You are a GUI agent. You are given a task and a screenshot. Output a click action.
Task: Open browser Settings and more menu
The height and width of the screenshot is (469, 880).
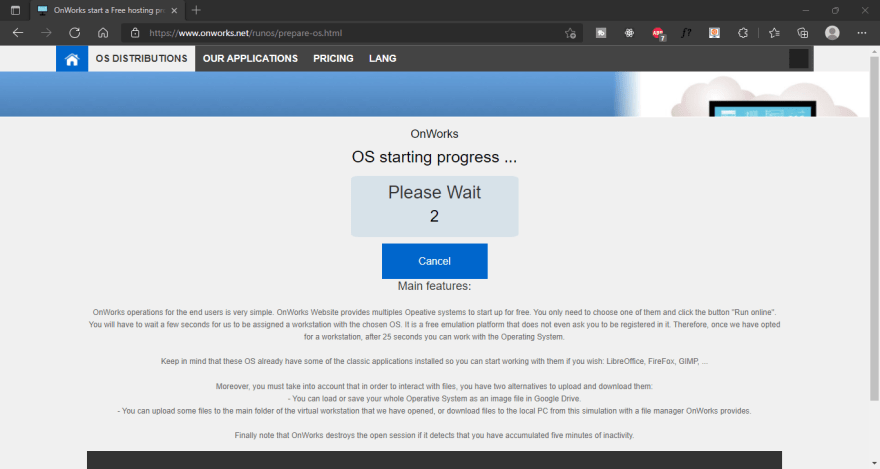click(861, 33)
